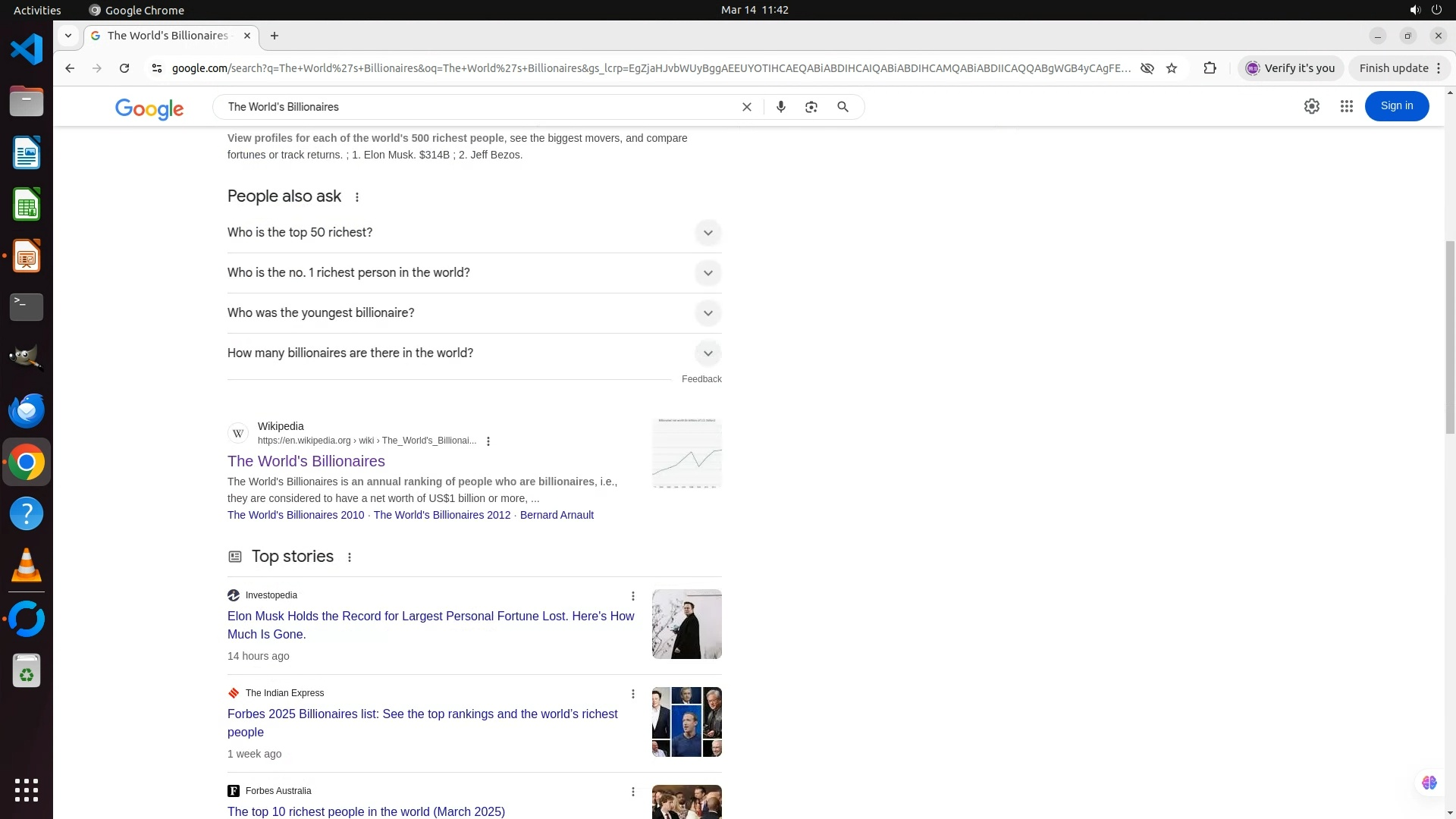1456x819 pixels.
Task: Reload the current page
Action: click(124, 68)
